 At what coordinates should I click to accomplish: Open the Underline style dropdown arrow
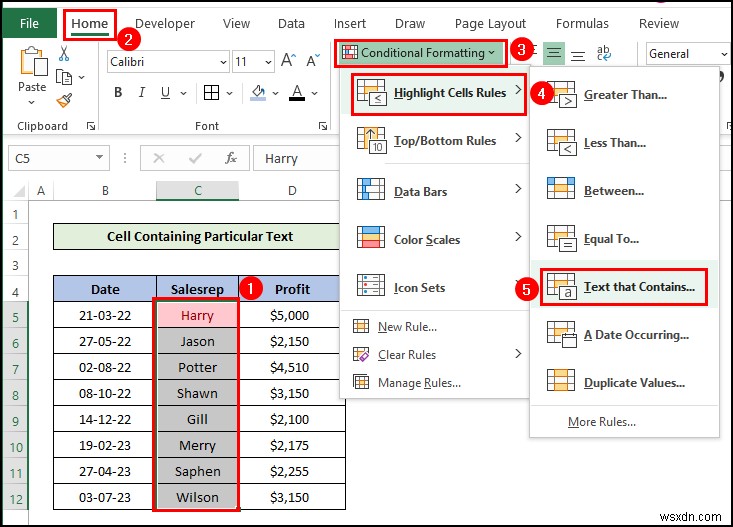[183, 93]
